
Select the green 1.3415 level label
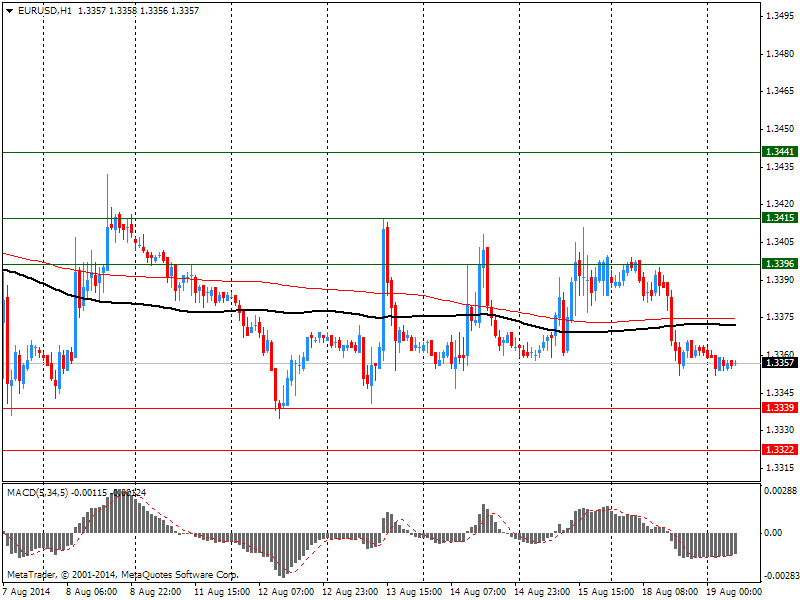[x=779, y=218]
